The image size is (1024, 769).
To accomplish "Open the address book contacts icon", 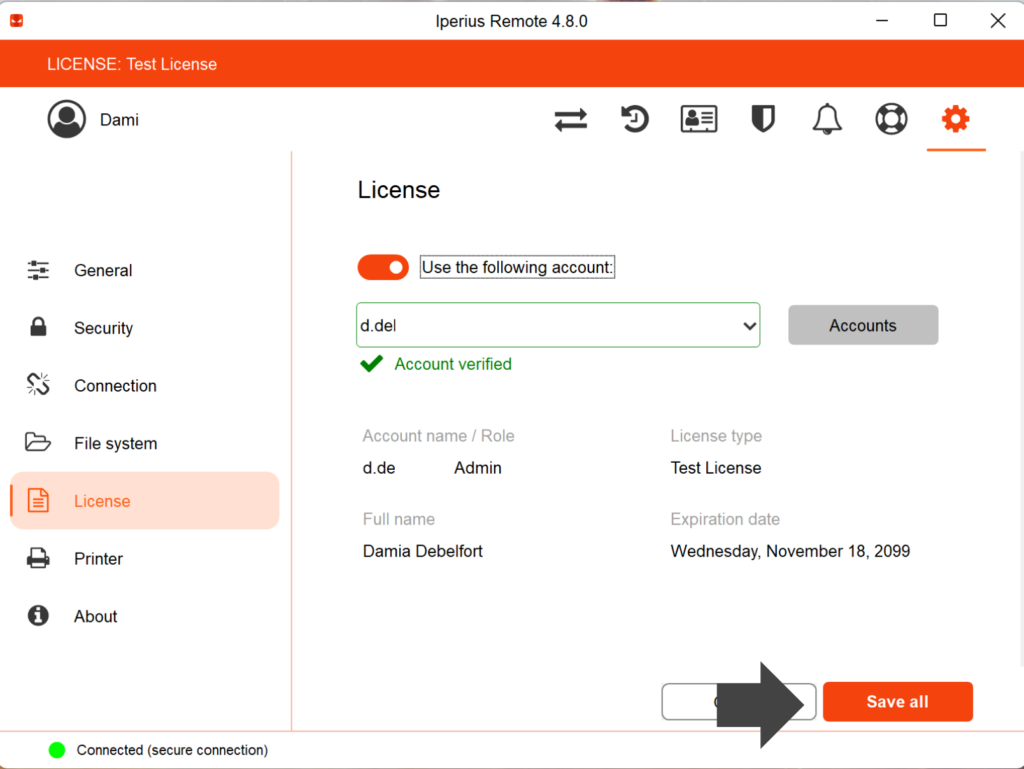I will (x=699, y=119).
